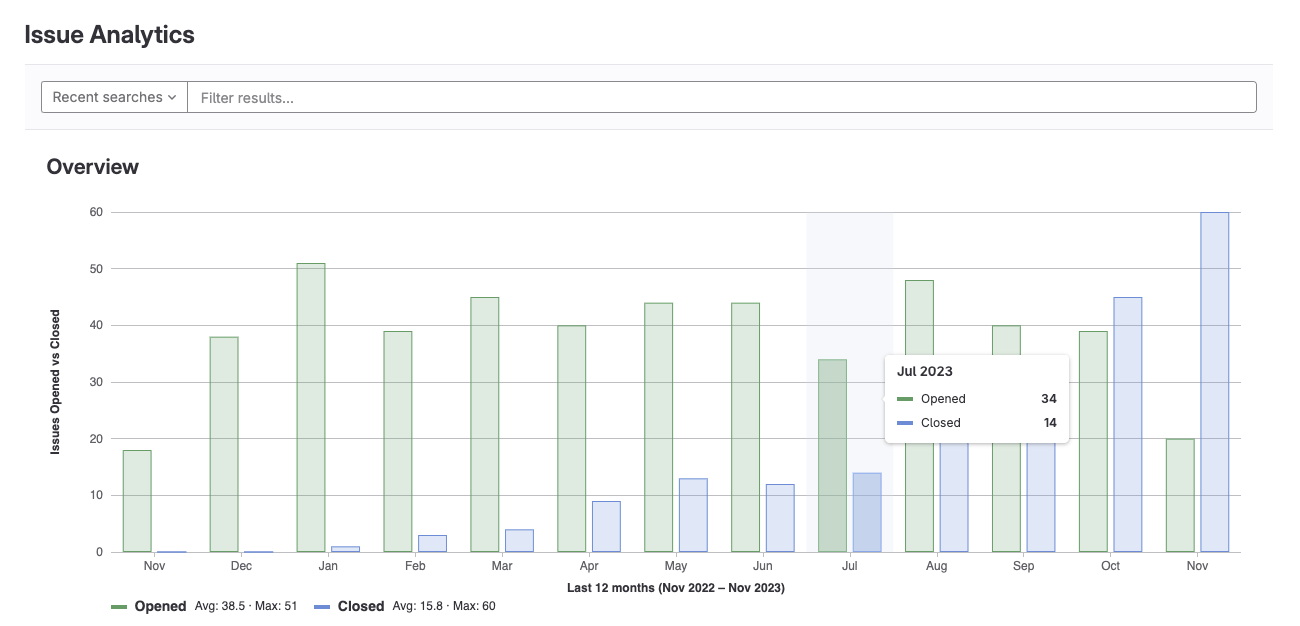Click the Closed count 14 in the tooltip
1300x626 pixels.
click(x=1049, y=422)
